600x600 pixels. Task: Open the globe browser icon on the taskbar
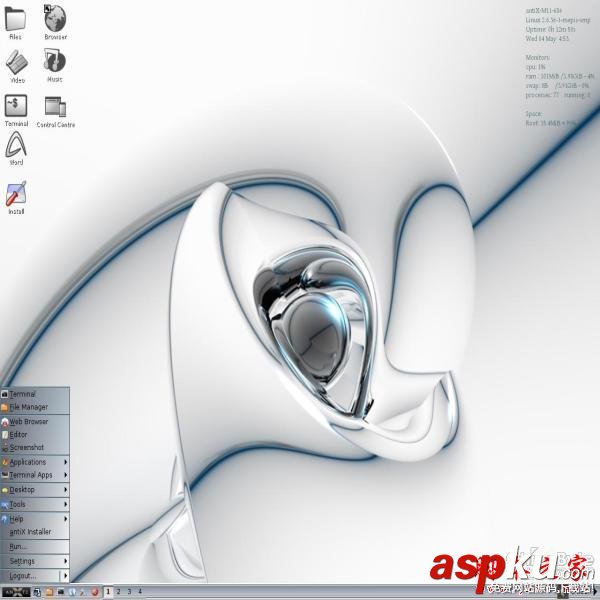click(72, 592)
